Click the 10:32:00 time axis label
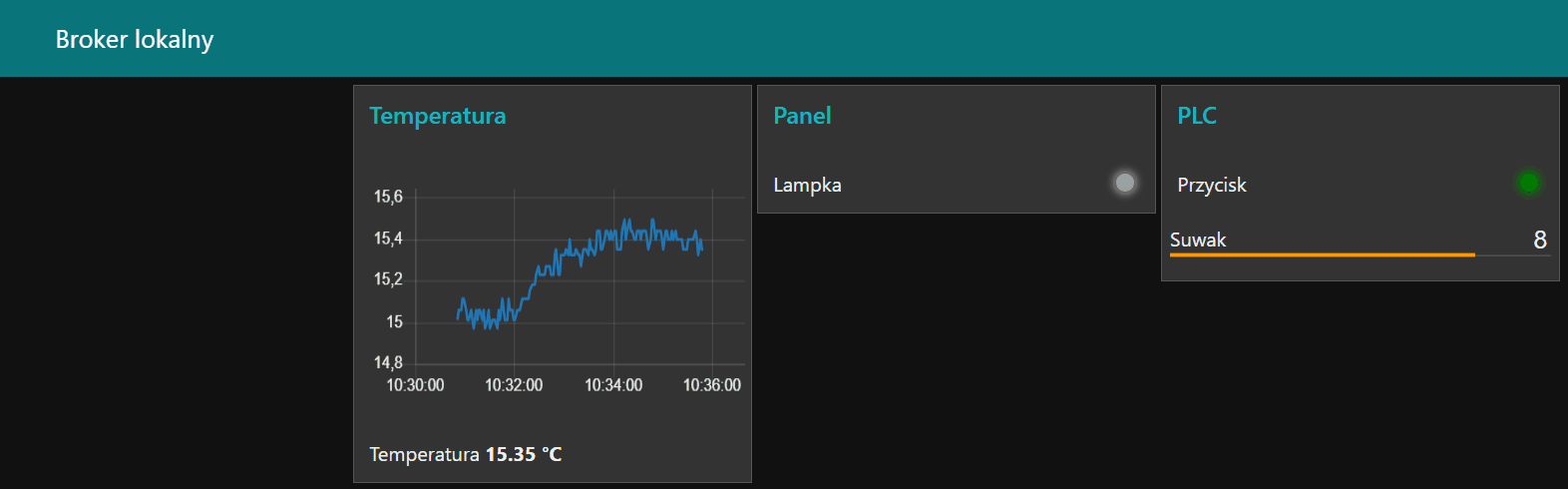1568x489 pixels. click(514, 385)
